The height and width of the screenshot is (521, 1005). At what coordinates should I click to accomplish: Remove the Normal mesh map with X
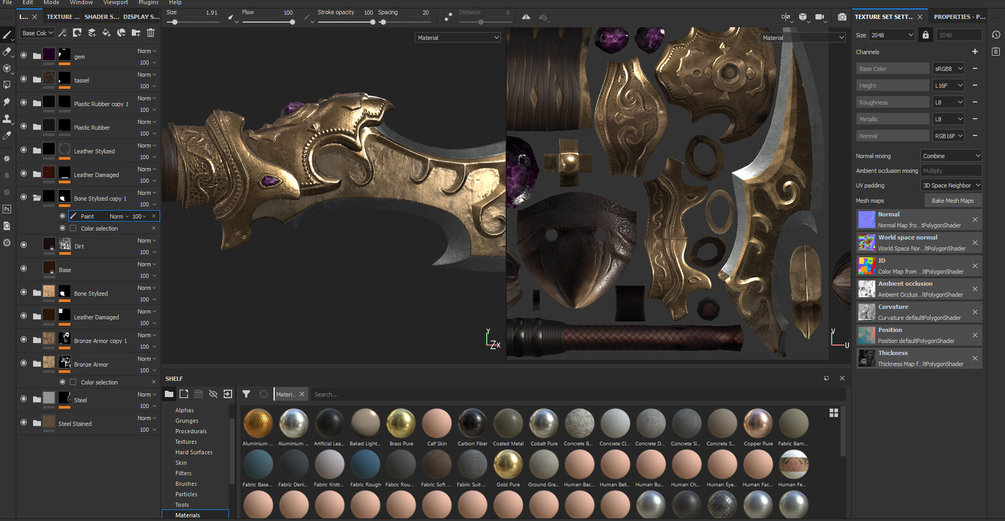pos(975,220)
